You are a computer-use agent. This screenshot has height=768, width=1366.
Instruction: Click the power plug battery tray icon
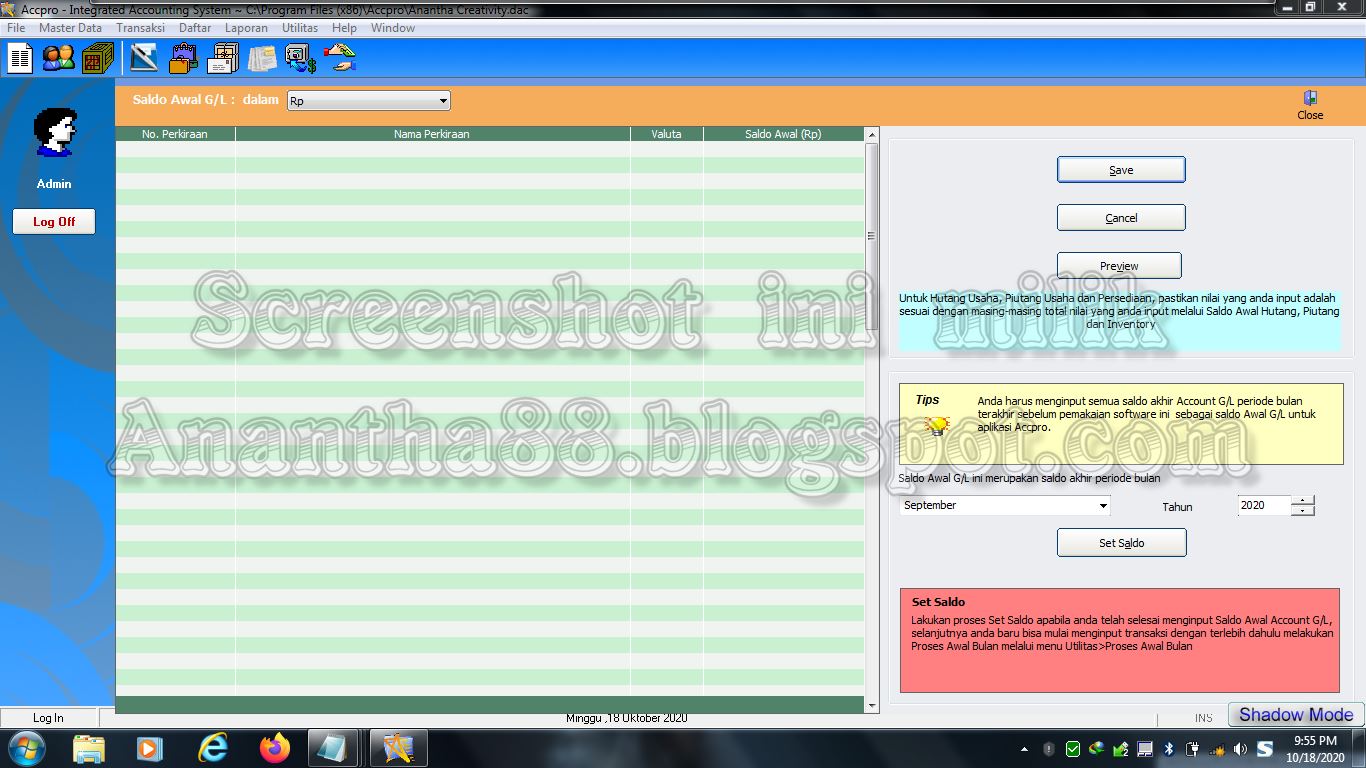pyautogui.click(x=1192, y=749)
